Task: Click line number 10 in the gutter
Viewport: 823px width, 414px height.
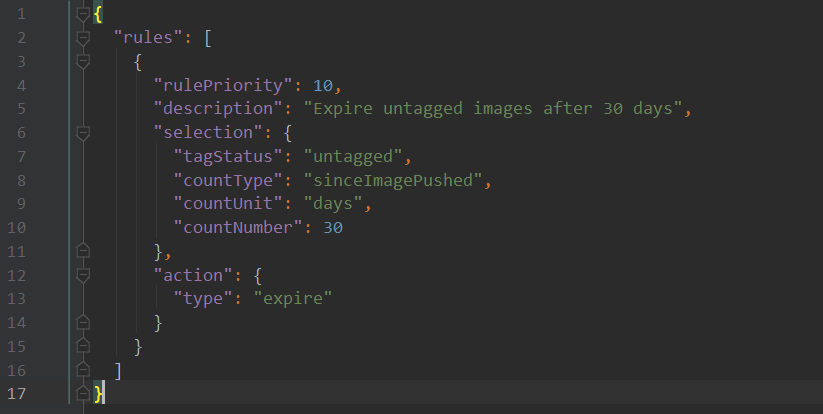Action: pos(16,228)
